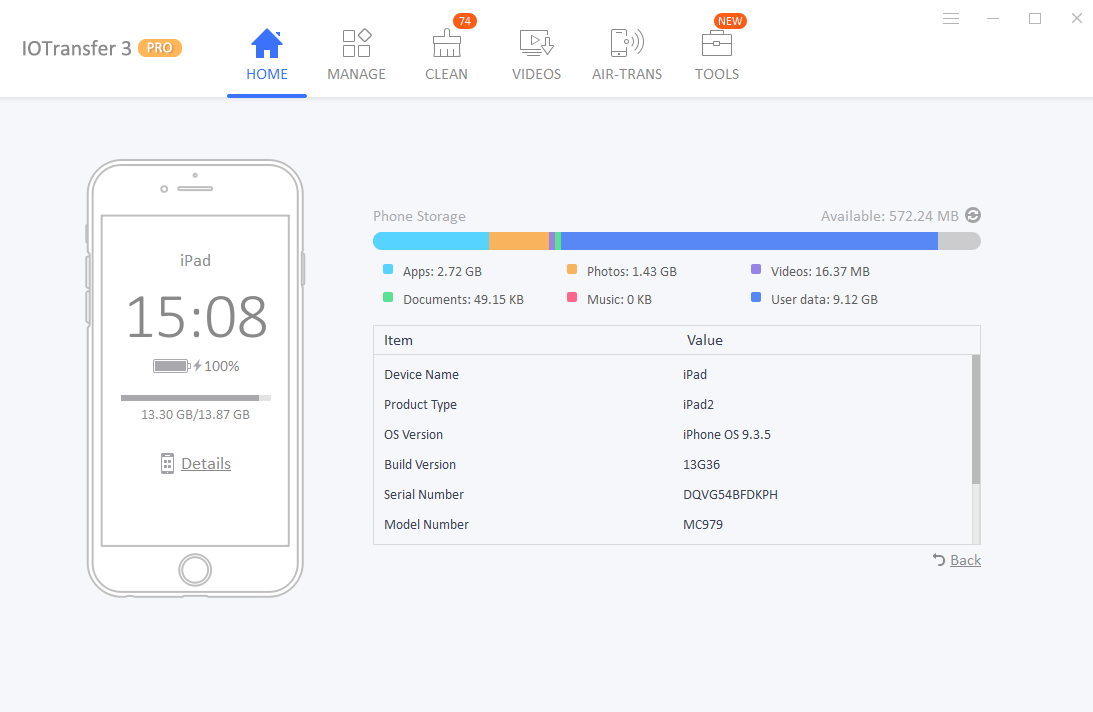Click the Videos purple legend swatch
Image resolution: width=1093 pixels, height=712 pixels.
[756, 270]
